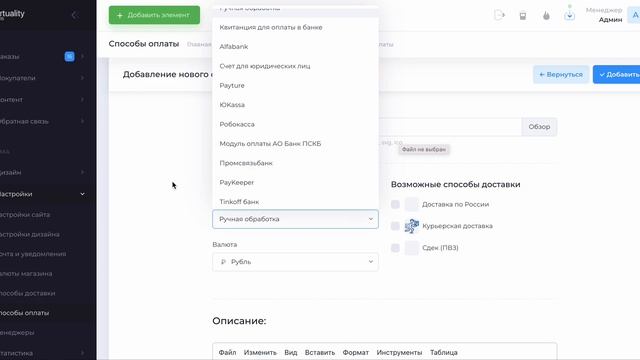Click the green Добавить элемент button

pyautogui.click(x=154, y=15)
